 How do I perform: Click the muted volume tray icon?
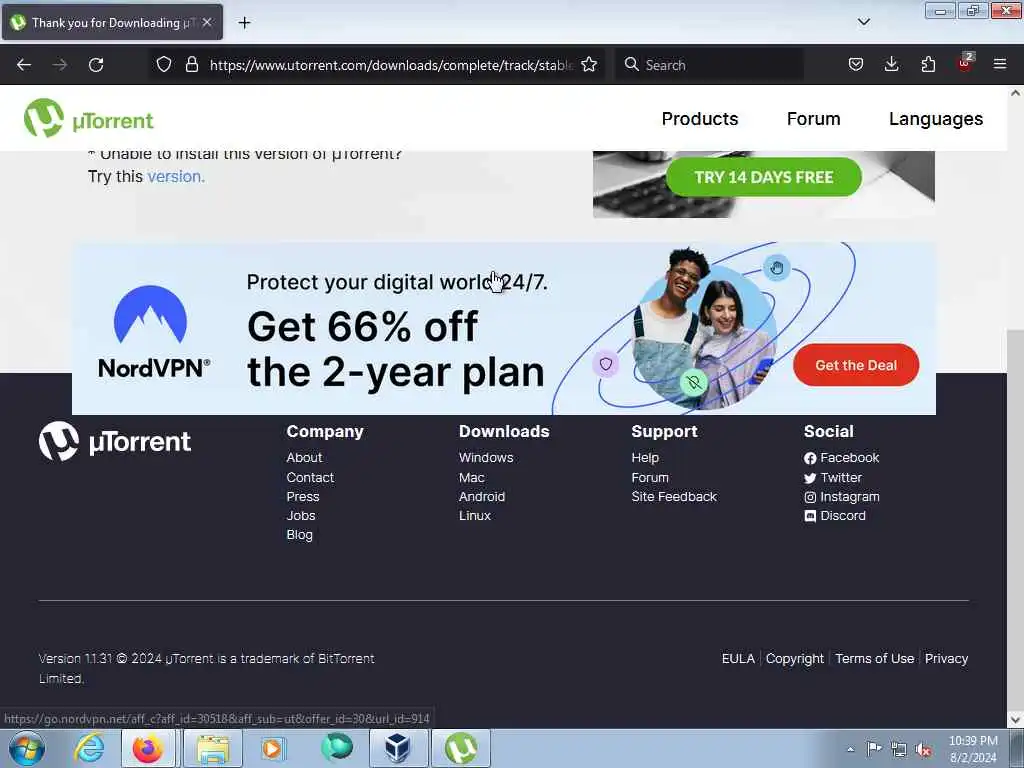pyautogui.click(x=923, y=749)
